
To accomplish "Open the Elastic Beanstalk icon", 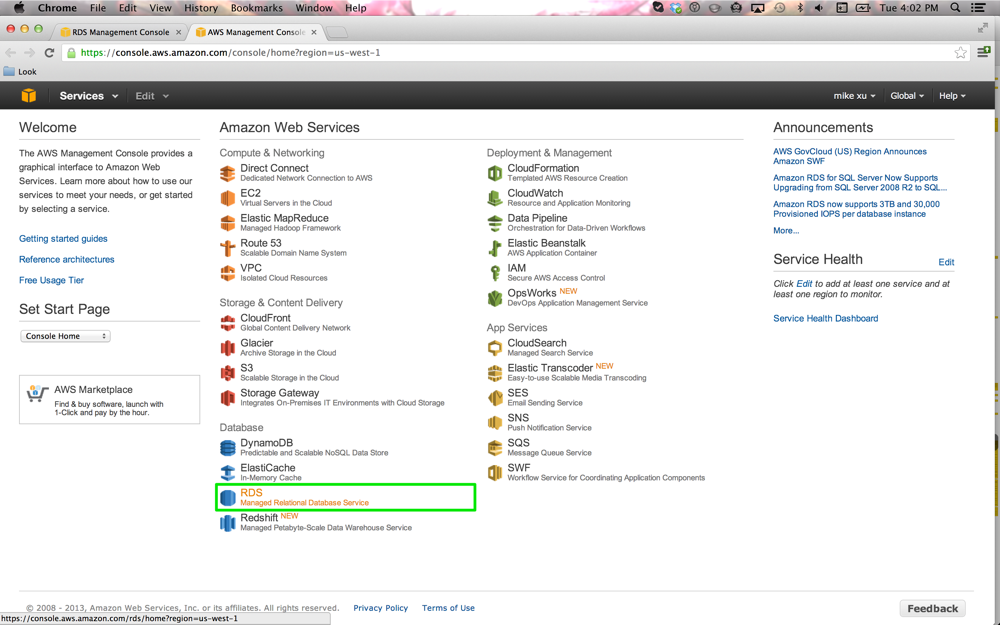I will pos(495,248).
